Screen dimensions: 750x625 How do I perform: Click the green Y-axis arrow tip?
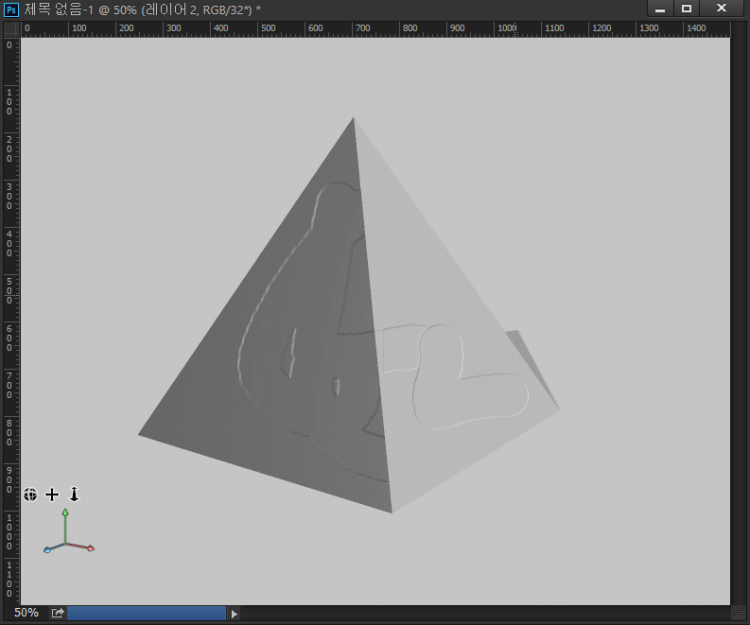click(65, 512)
